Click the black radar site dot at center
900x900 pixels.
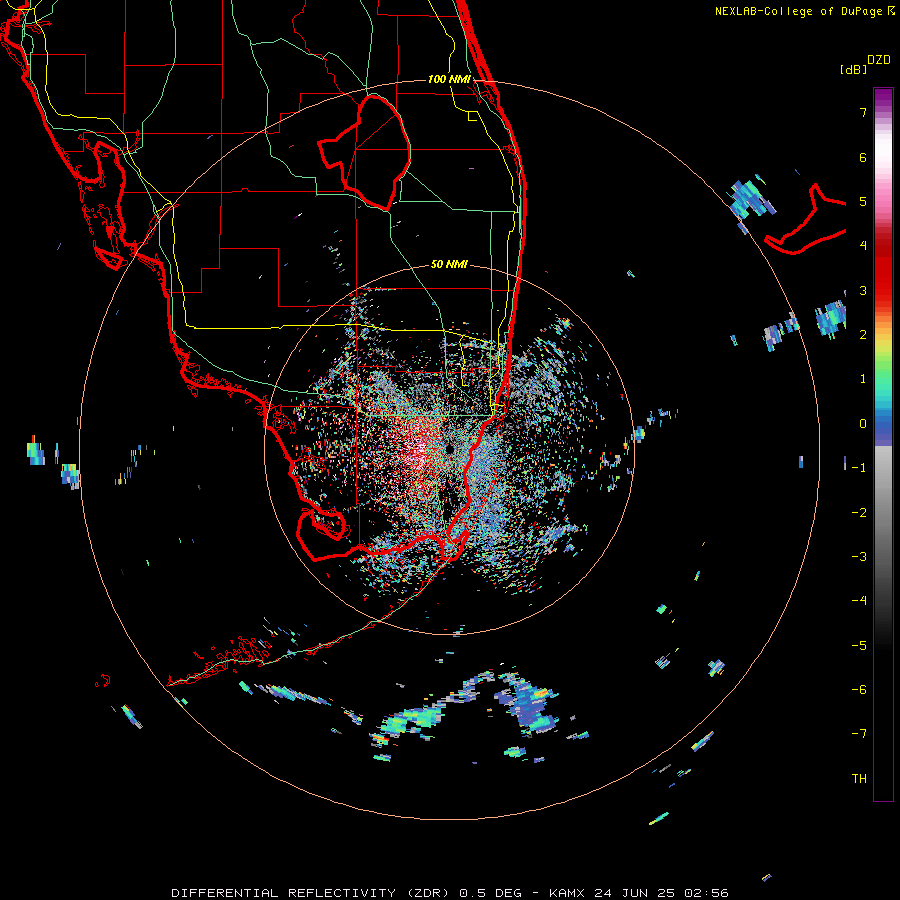tap(449, 448)
